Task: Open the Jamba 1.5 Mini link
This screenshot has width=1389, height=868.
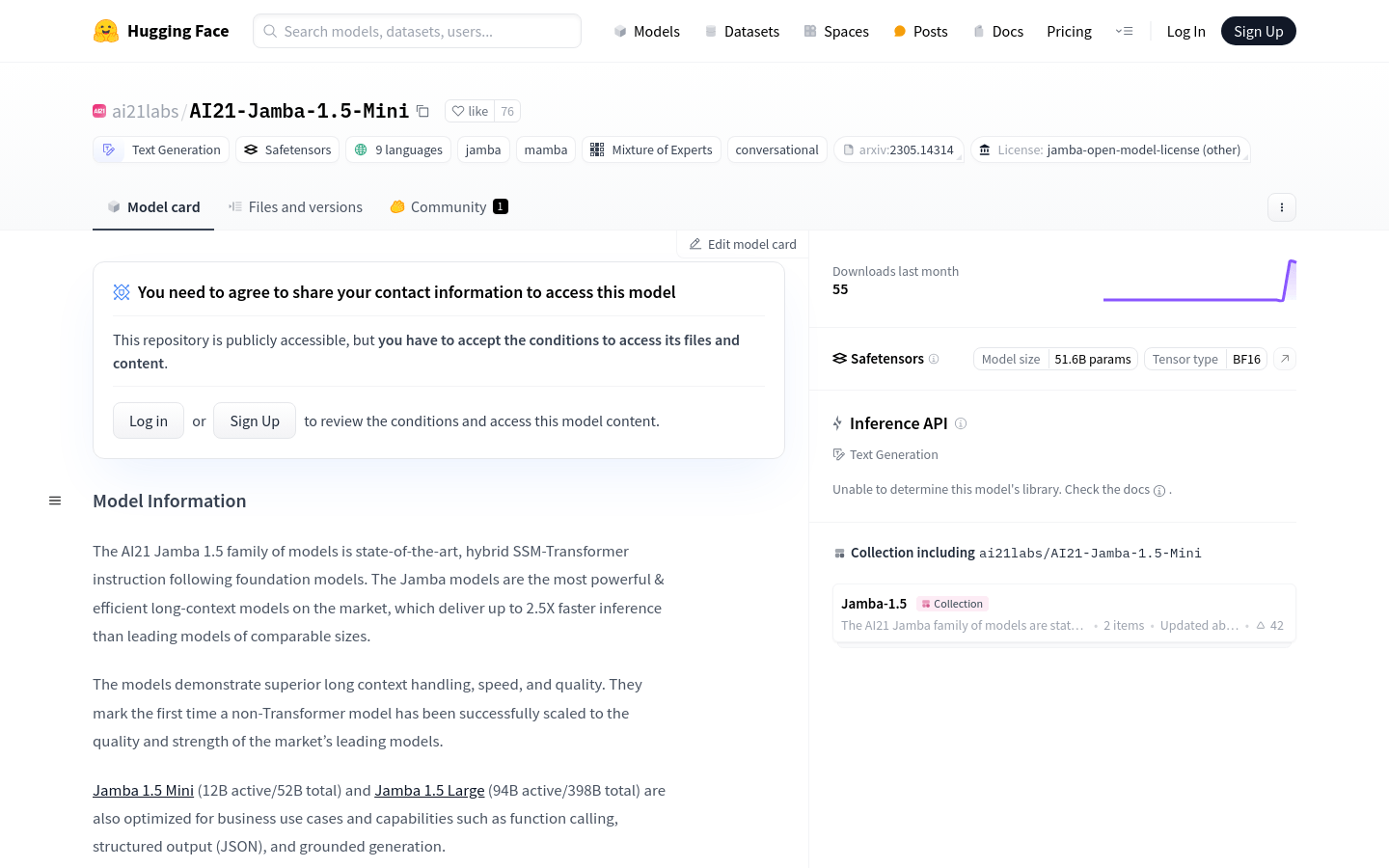Action: (x=143, y=790)
